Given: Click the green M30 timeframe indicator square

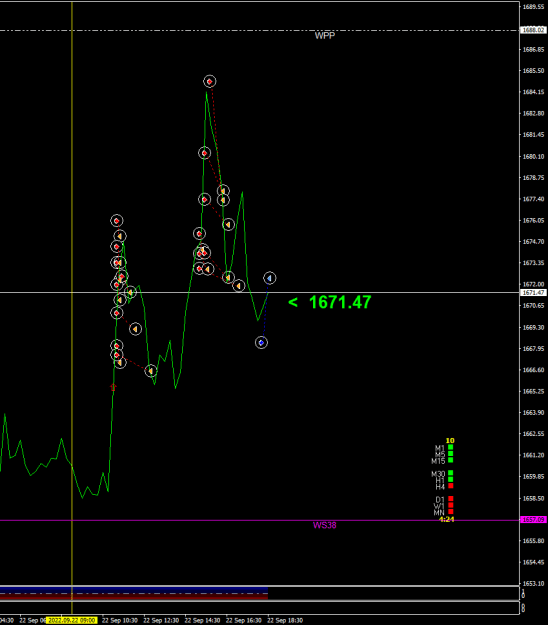Looking at the screenshot, I should coord(451,473).
